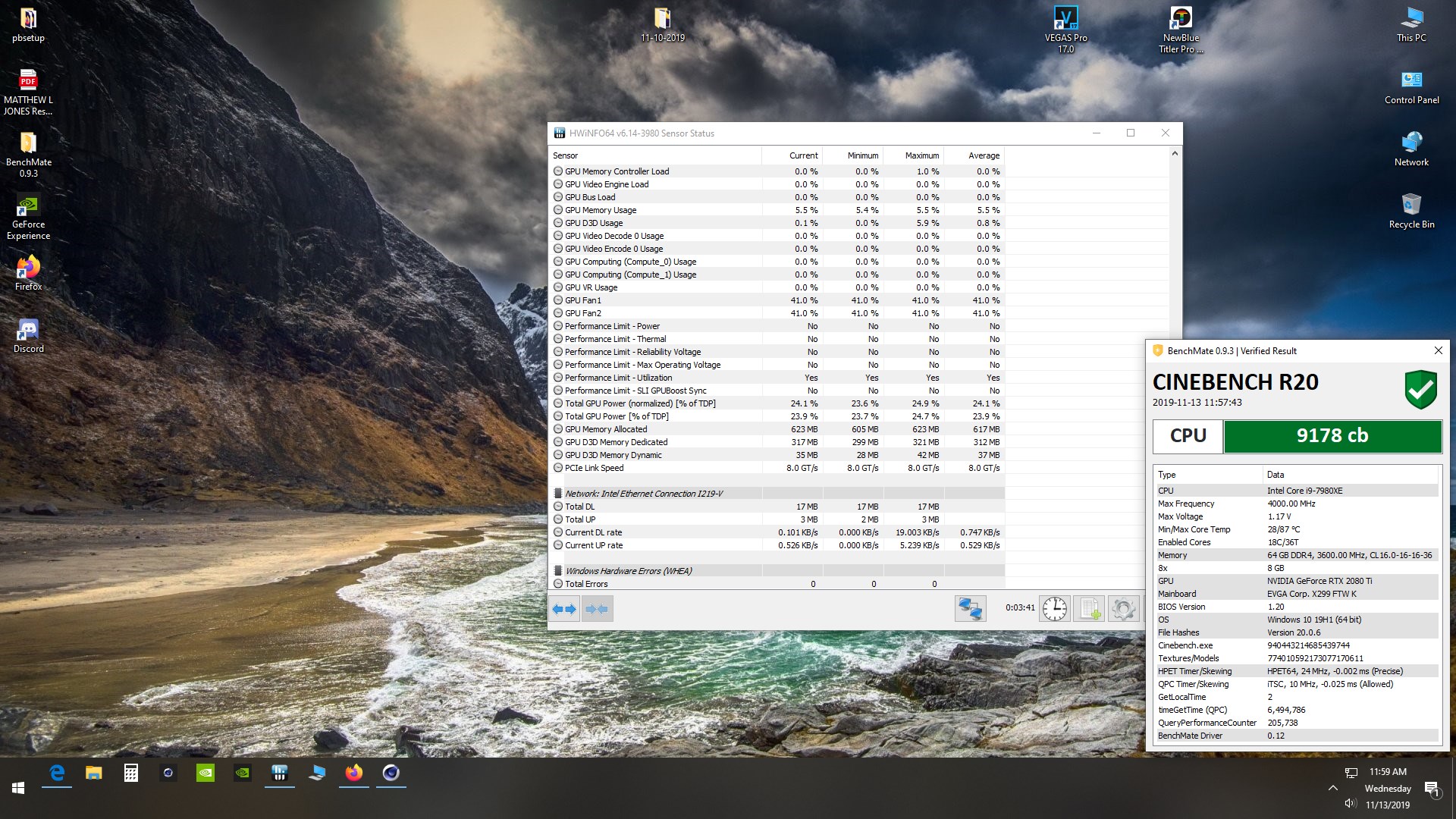Click the Microsoft Edge taskbar icon
This screenshot has height=819, width=1456.
click(57, 773)
